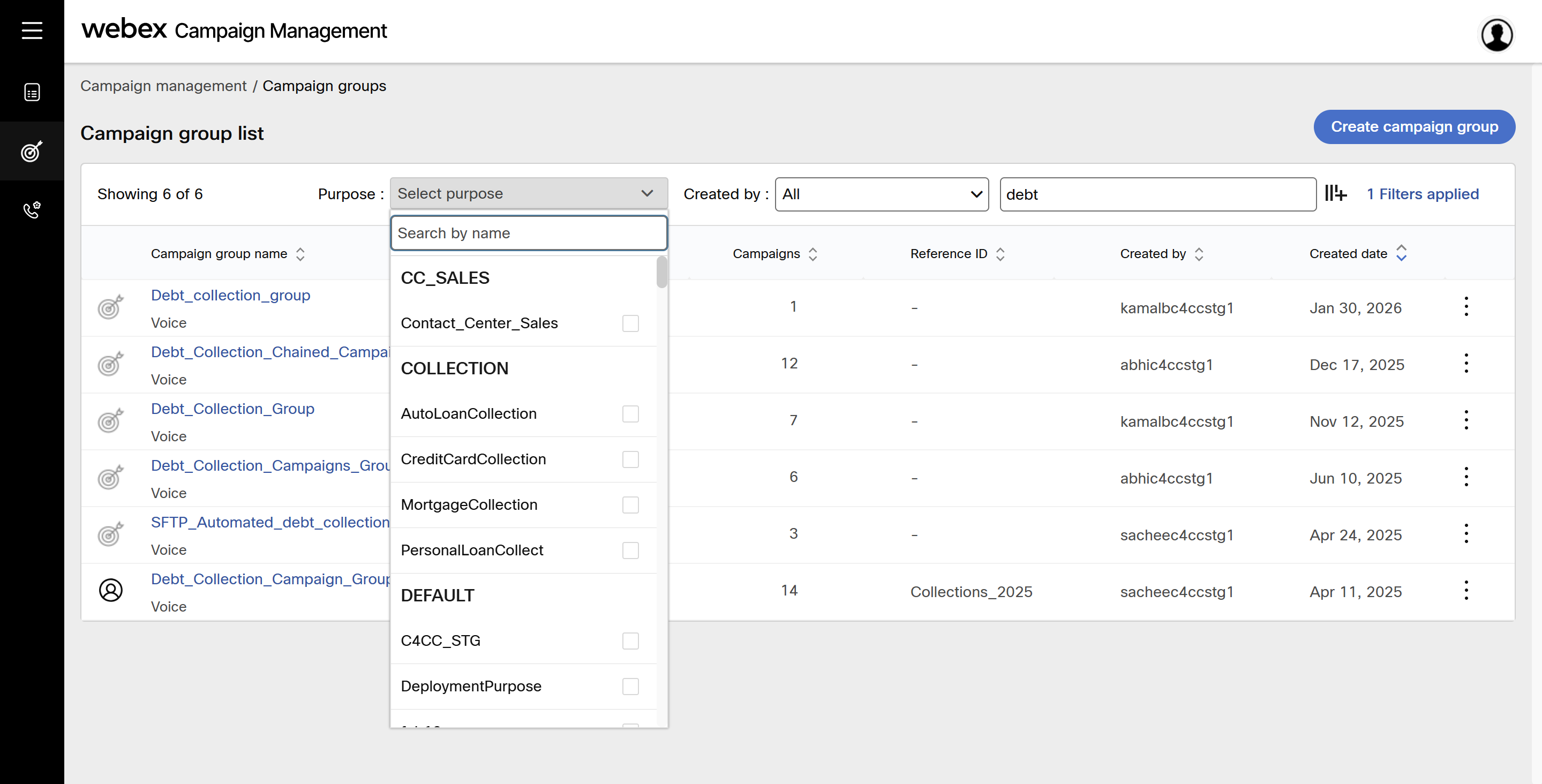This screenshot has width=1542, height=784.
Task: Open the actions menu for the Debt_collection_group row
Action: tap(1466, 307)
